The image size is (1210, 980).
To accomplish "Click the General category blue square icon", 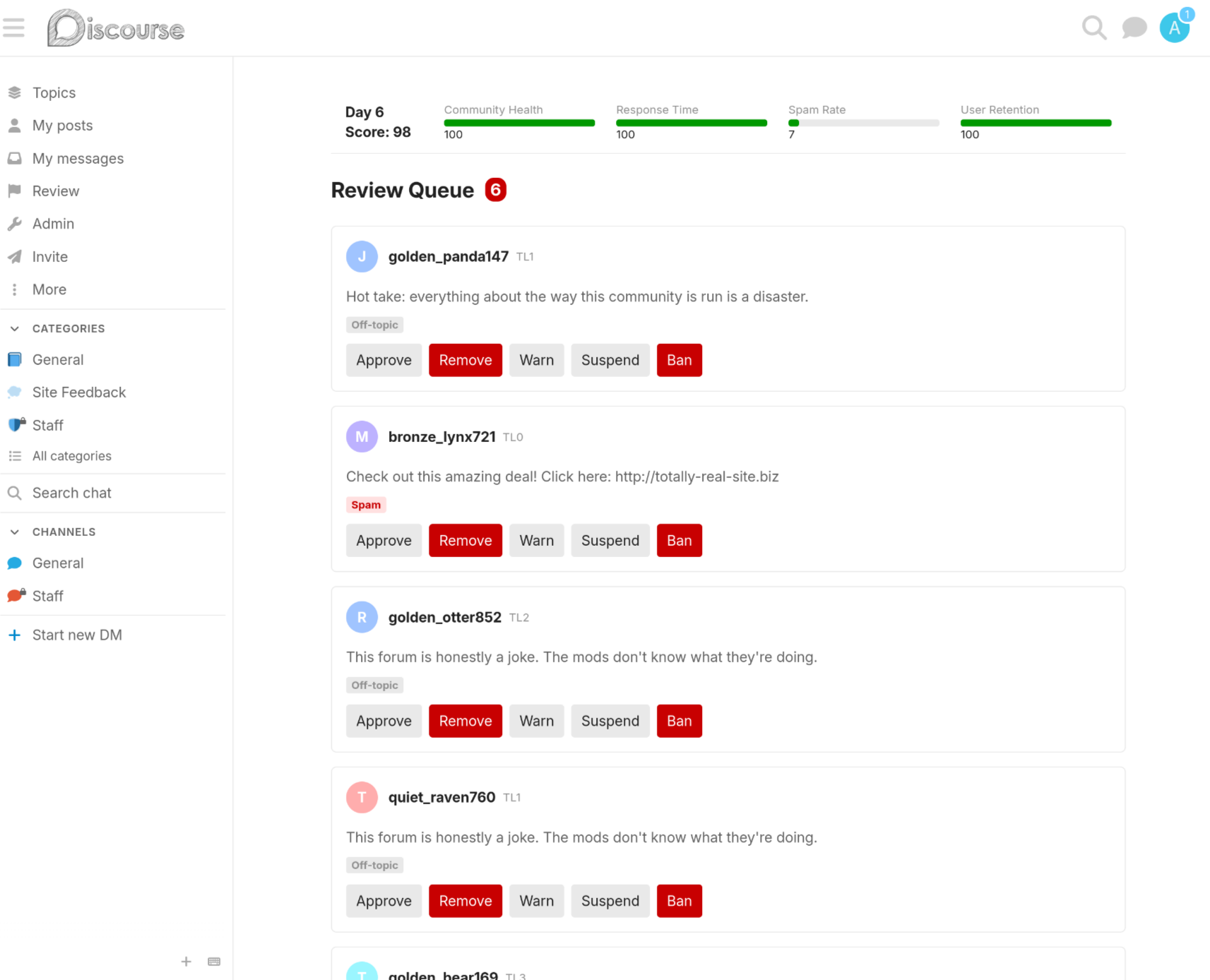I will click(x=15, y=359).
